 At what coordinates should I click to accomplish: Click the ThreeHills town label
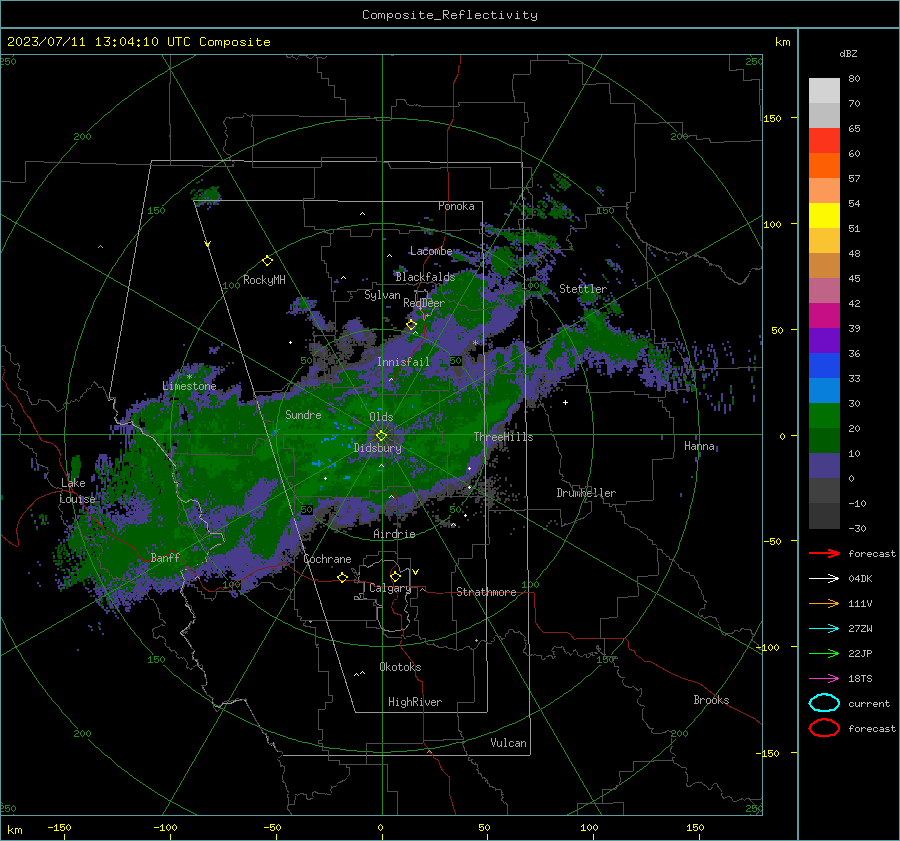point(503,437)
